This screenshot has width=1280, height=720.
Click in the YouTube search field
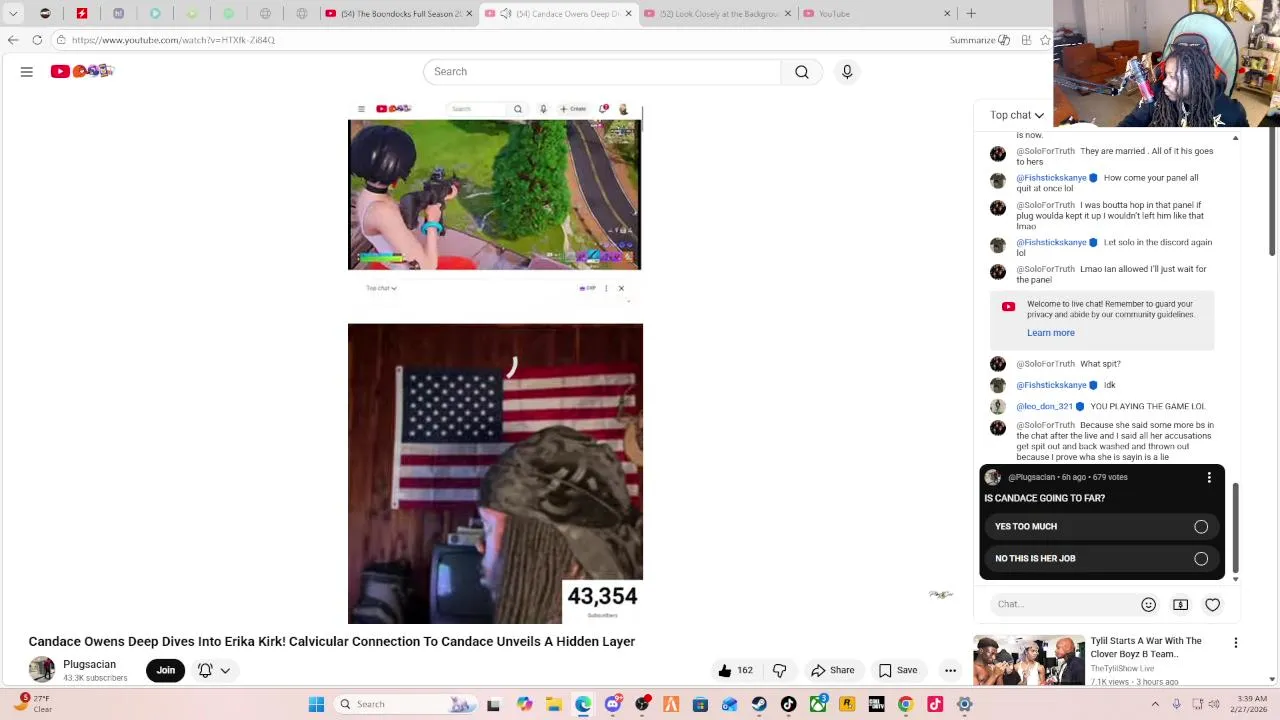tap(602, 72)
